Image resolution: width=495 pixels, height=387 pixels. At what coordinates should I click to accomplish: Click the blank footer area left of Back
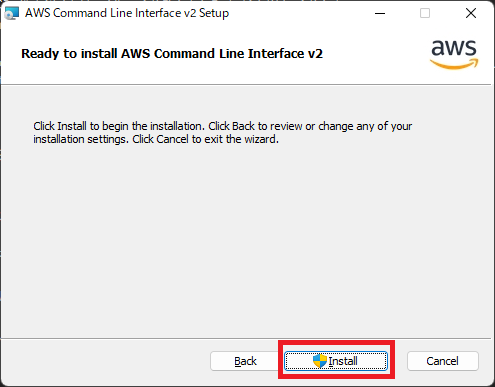point(105,361)
